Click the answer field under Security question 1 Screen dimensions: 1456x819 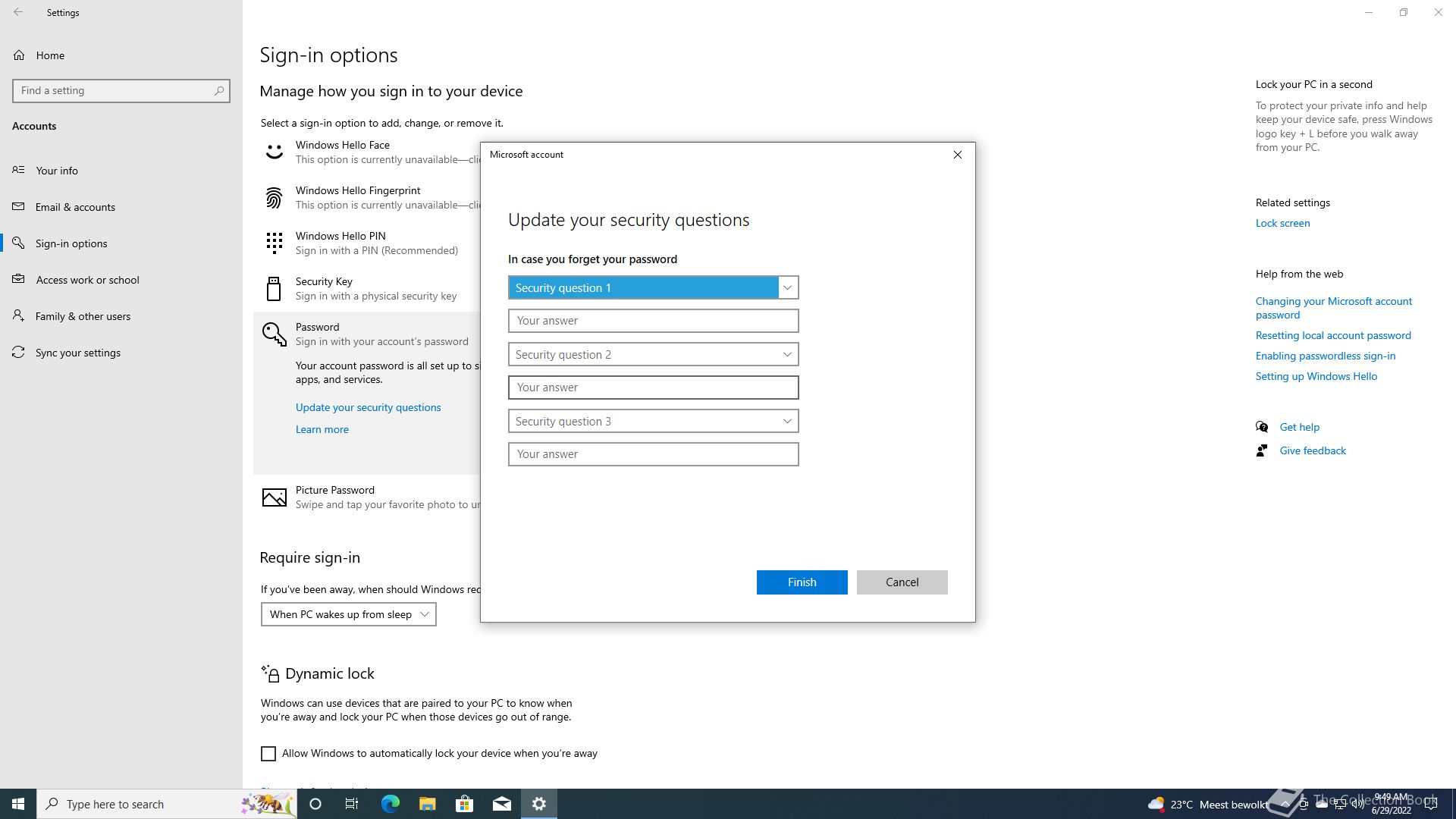coord(653,321)
